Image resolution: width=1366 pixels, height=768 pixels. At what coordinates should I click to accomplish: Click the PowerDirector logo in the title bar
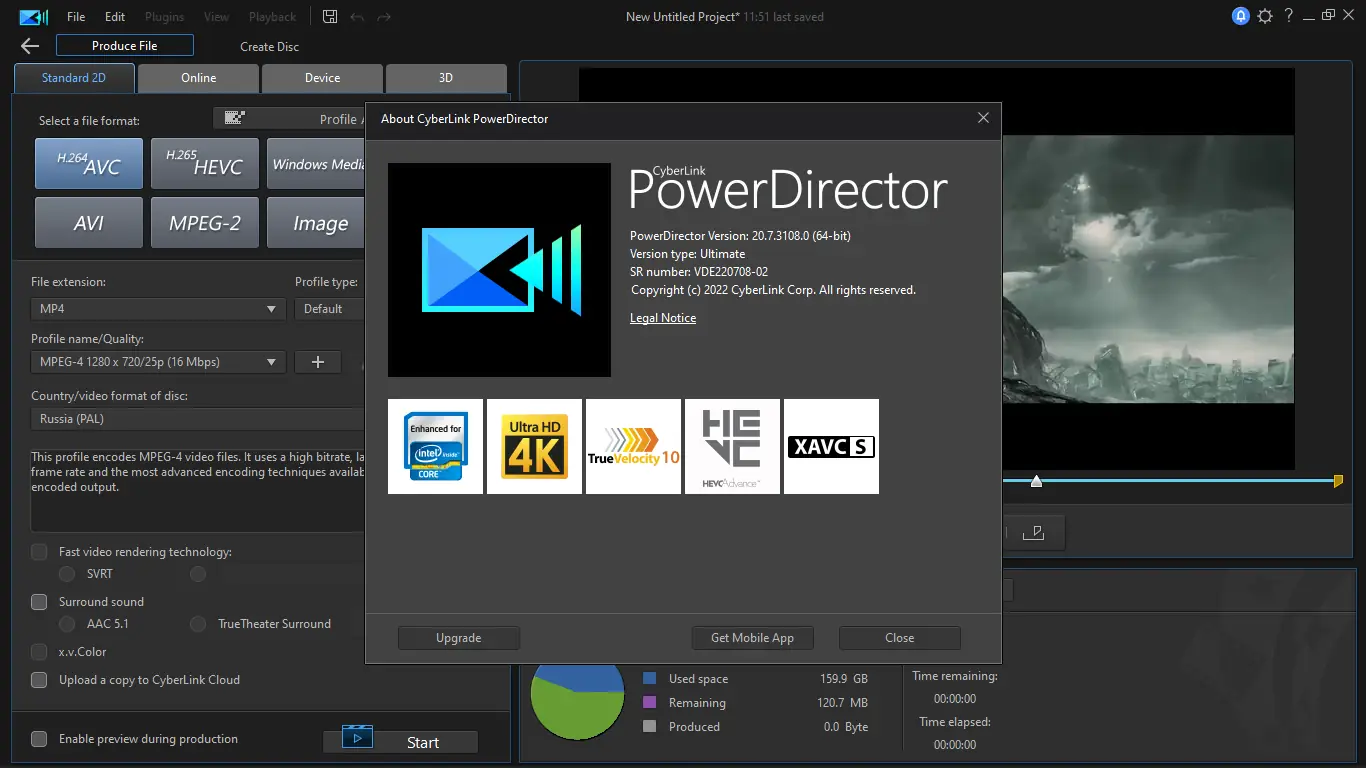[x=33, y=16]
